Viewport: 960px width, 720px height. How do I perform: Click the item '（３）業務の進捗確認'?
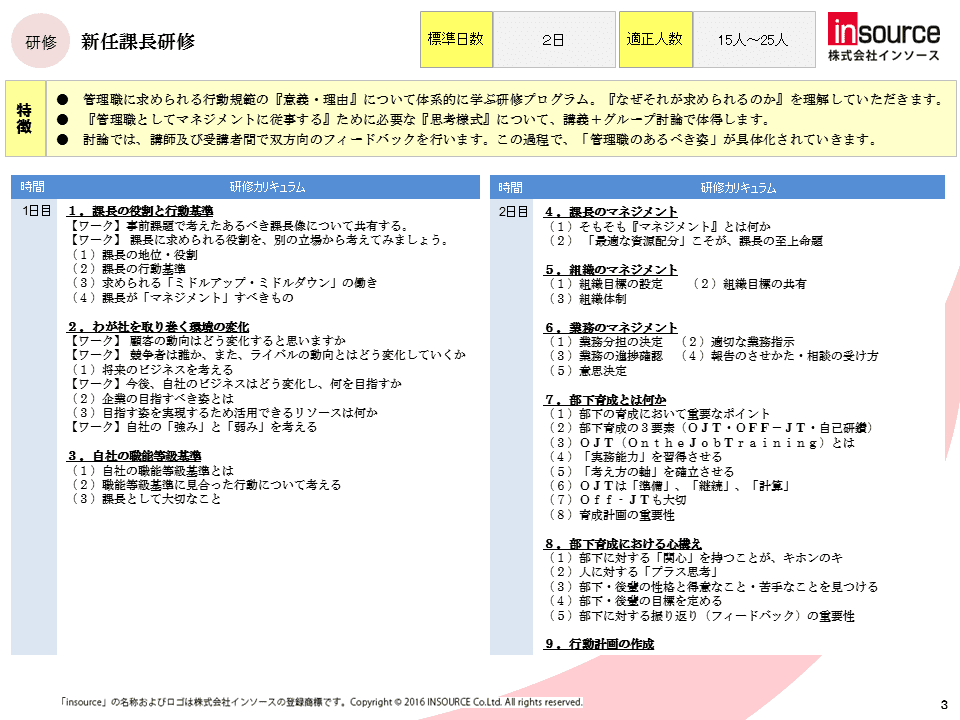[x=605, y=356]
